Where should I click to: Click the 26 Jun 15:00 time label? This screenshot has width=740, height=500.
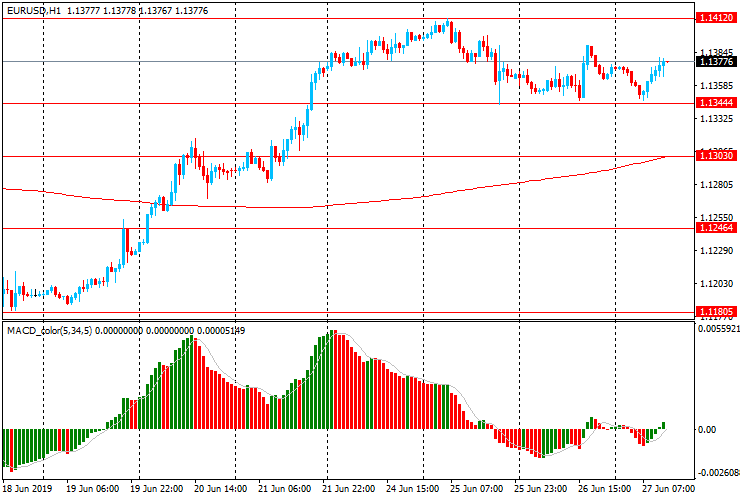point(605,488)
